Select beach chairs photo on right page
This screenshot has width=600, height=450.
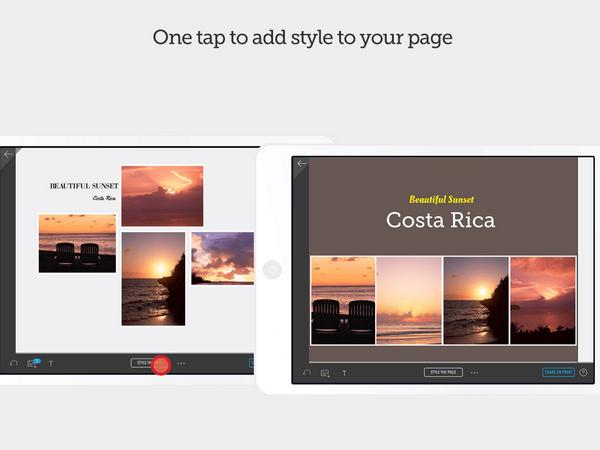(x=343, y=300)
